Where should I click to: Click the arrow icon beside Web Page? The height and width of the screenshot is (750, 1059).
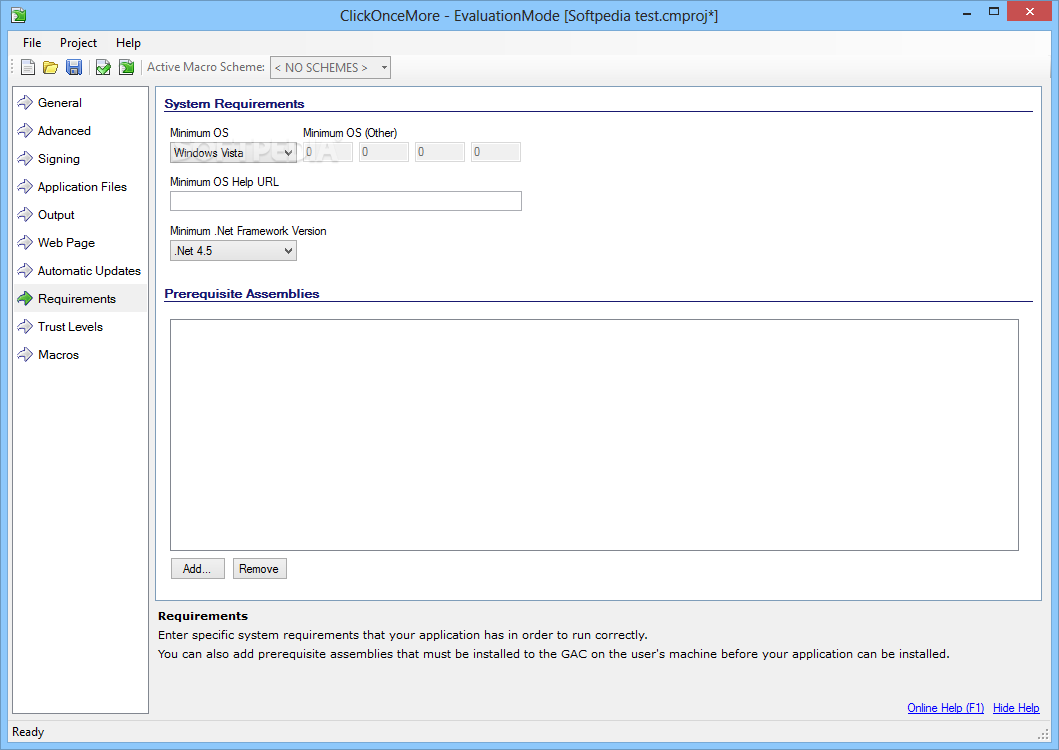click(x=25, y=243)
